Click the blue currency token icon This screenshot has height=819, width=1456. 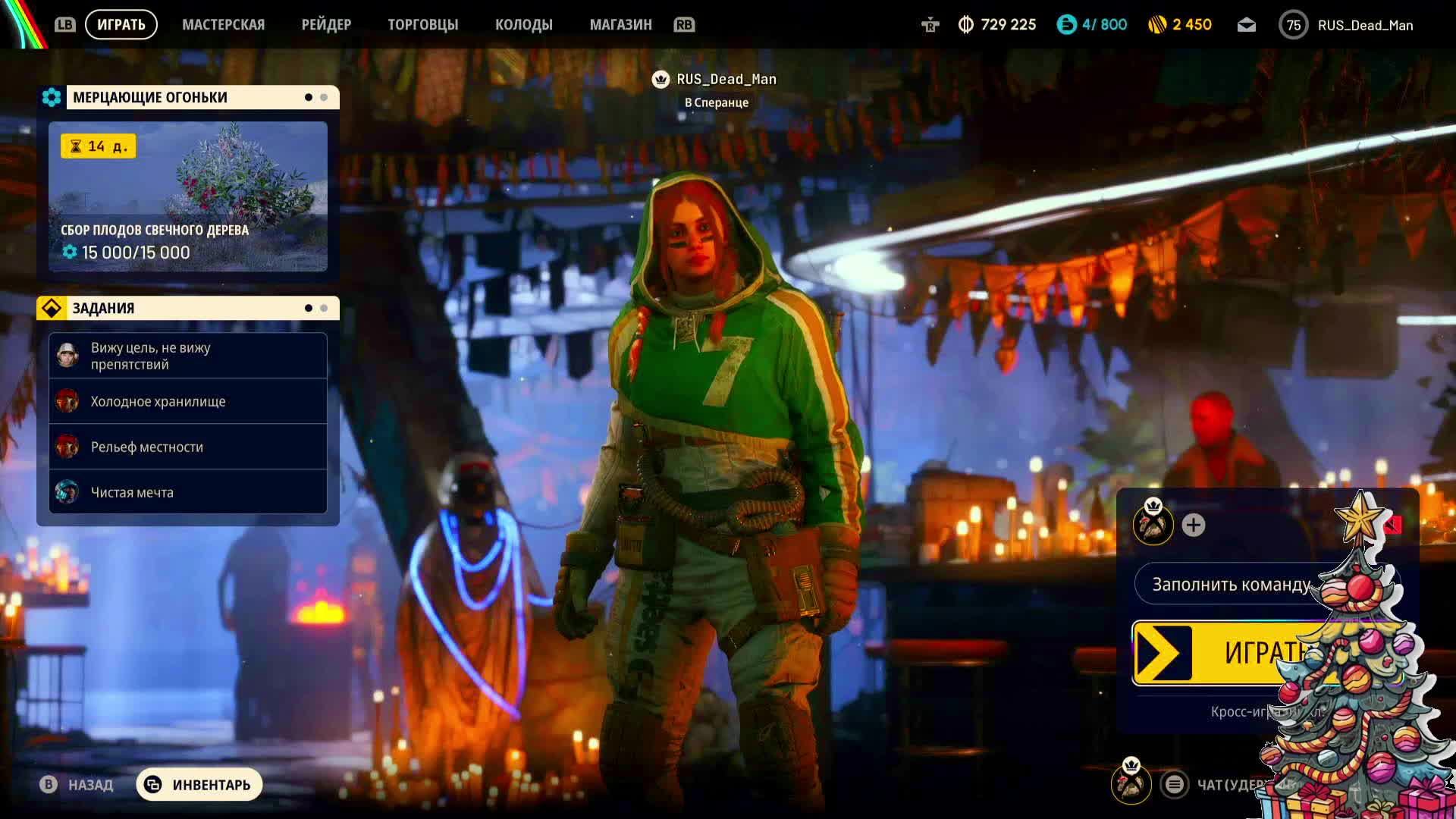[1066, 25]
